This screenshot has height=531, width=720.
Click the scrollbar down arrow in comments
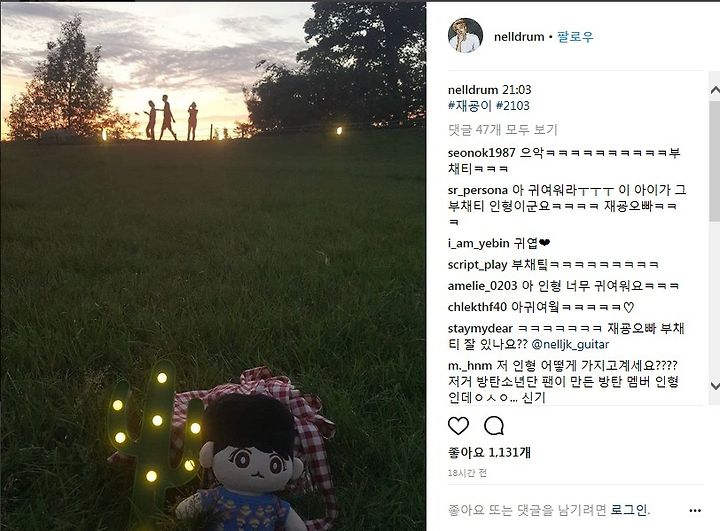(714, 385)
